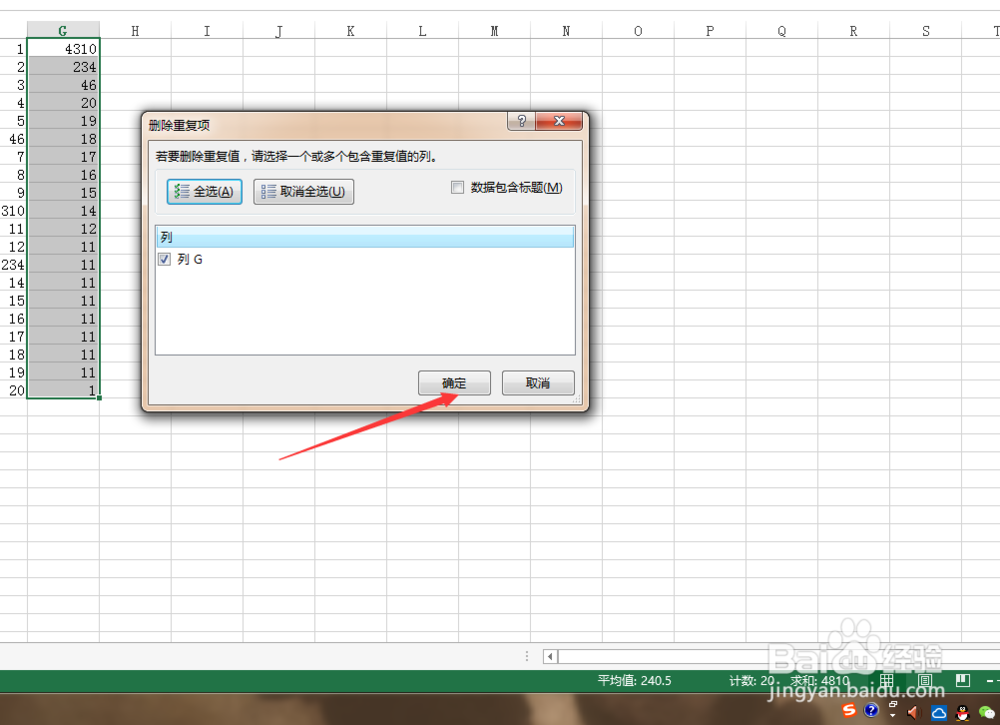Click the Select All (全选) button icon

(x=182, y=191)
